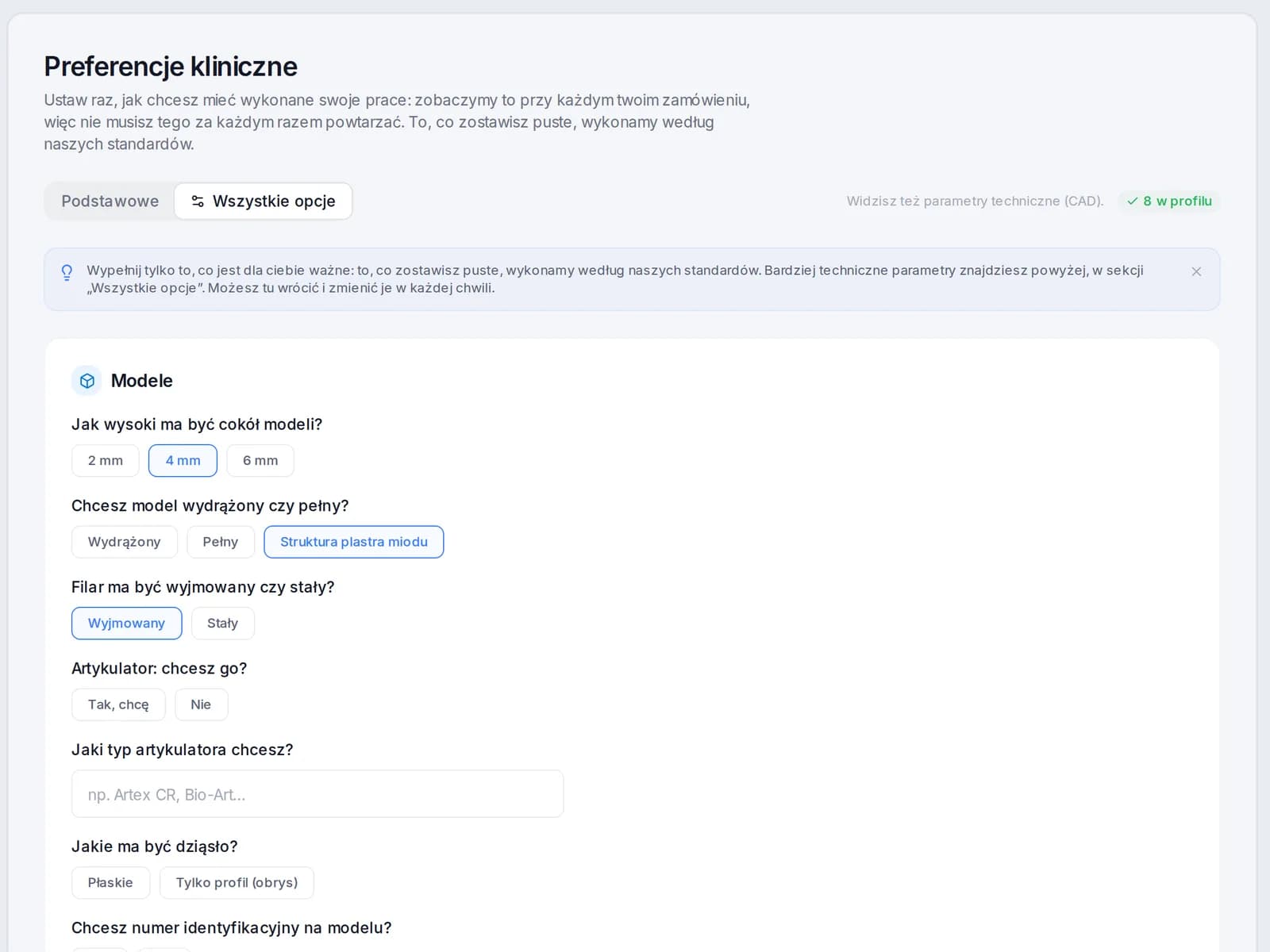Click the Modele cube icon
1270x952 pixels.
tap(87, 381)
